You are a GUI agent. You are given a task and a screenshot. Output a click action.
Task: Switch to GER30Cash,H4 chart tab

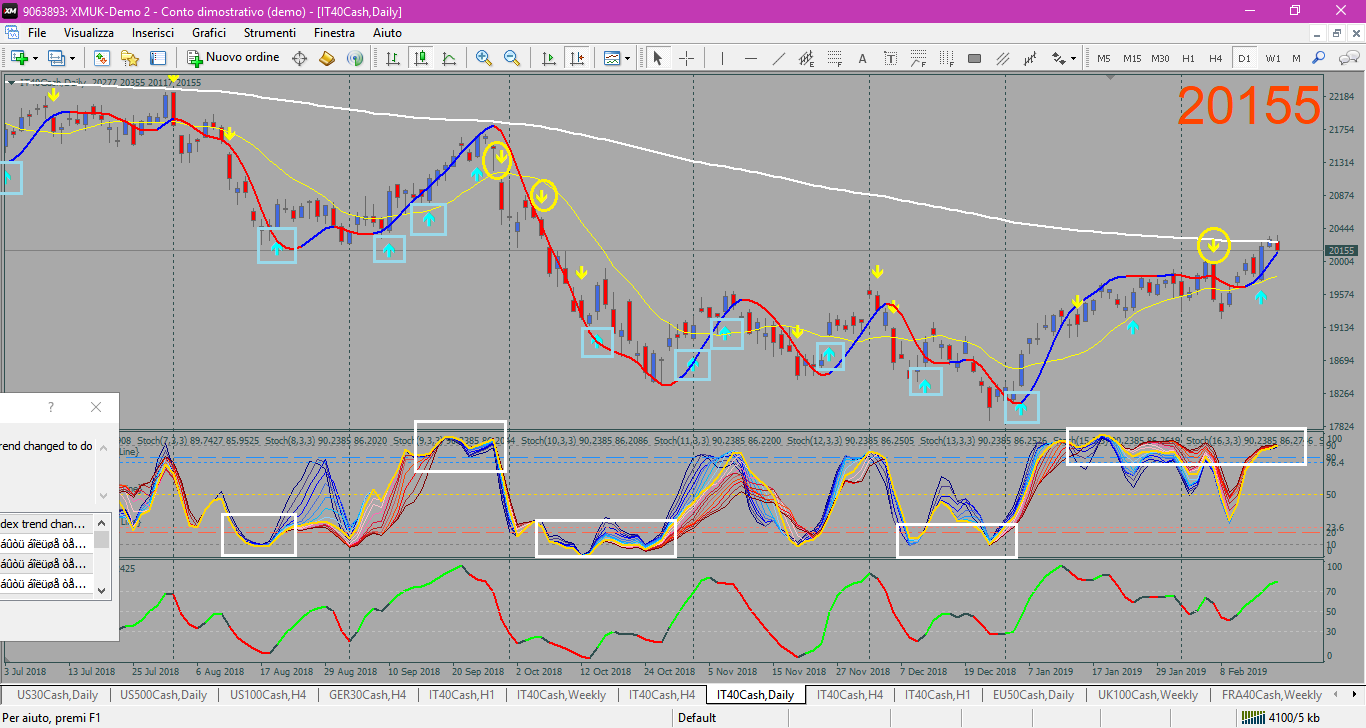367,694
